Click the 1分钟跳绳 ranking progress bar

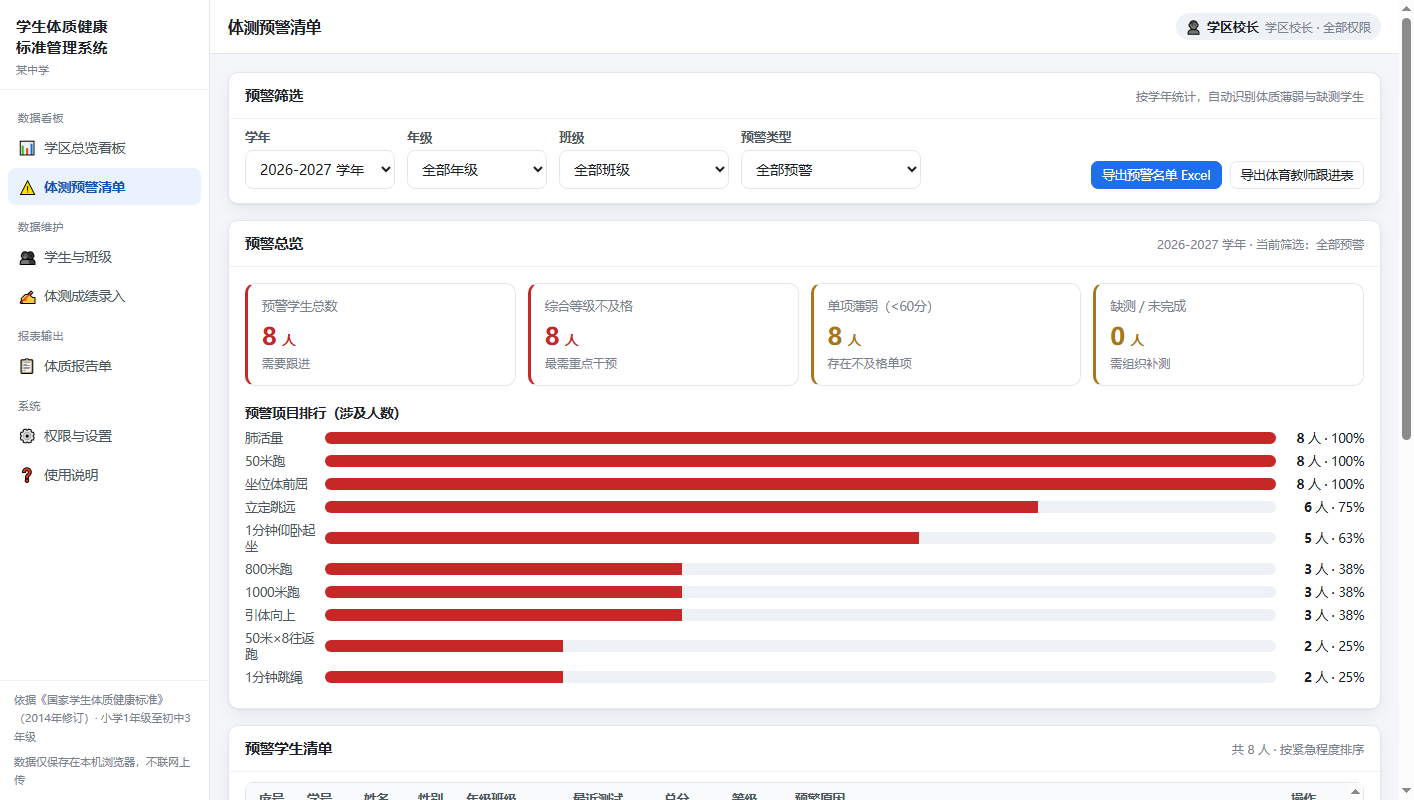[800, 677]
